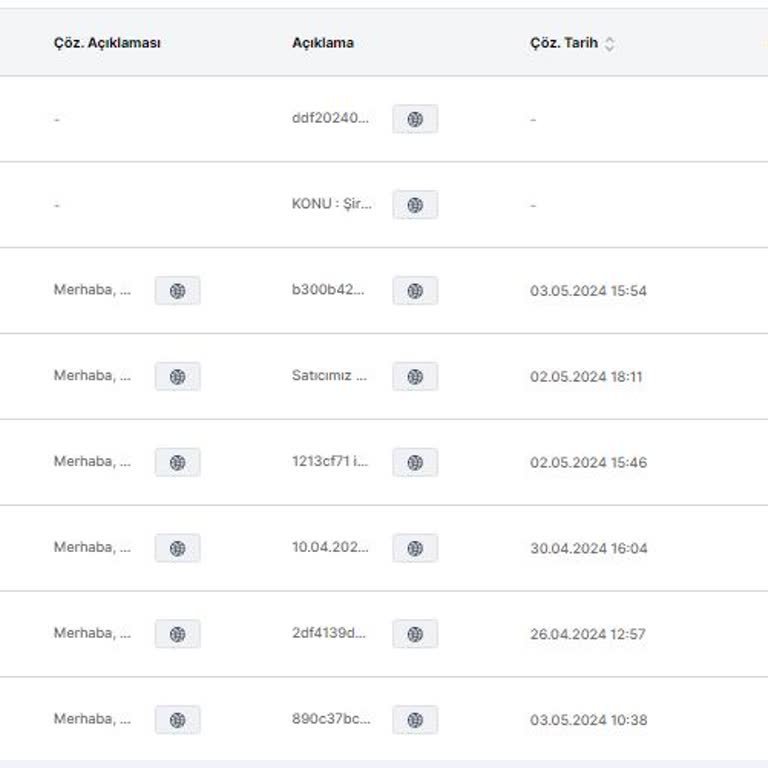The width and height of the screenshot is (768, 768).
Task: Click the Açıklama column header
Action: [x=323, y=44]
